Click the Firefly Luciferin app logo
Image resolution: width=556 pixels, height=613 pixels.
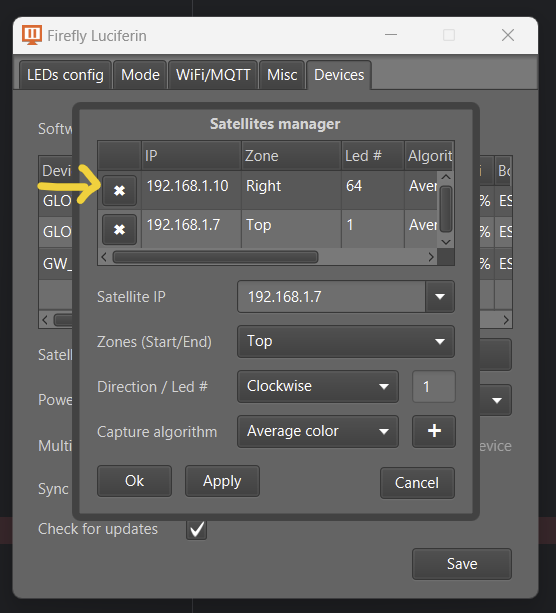pyautogui.click(x=32, y=35)
